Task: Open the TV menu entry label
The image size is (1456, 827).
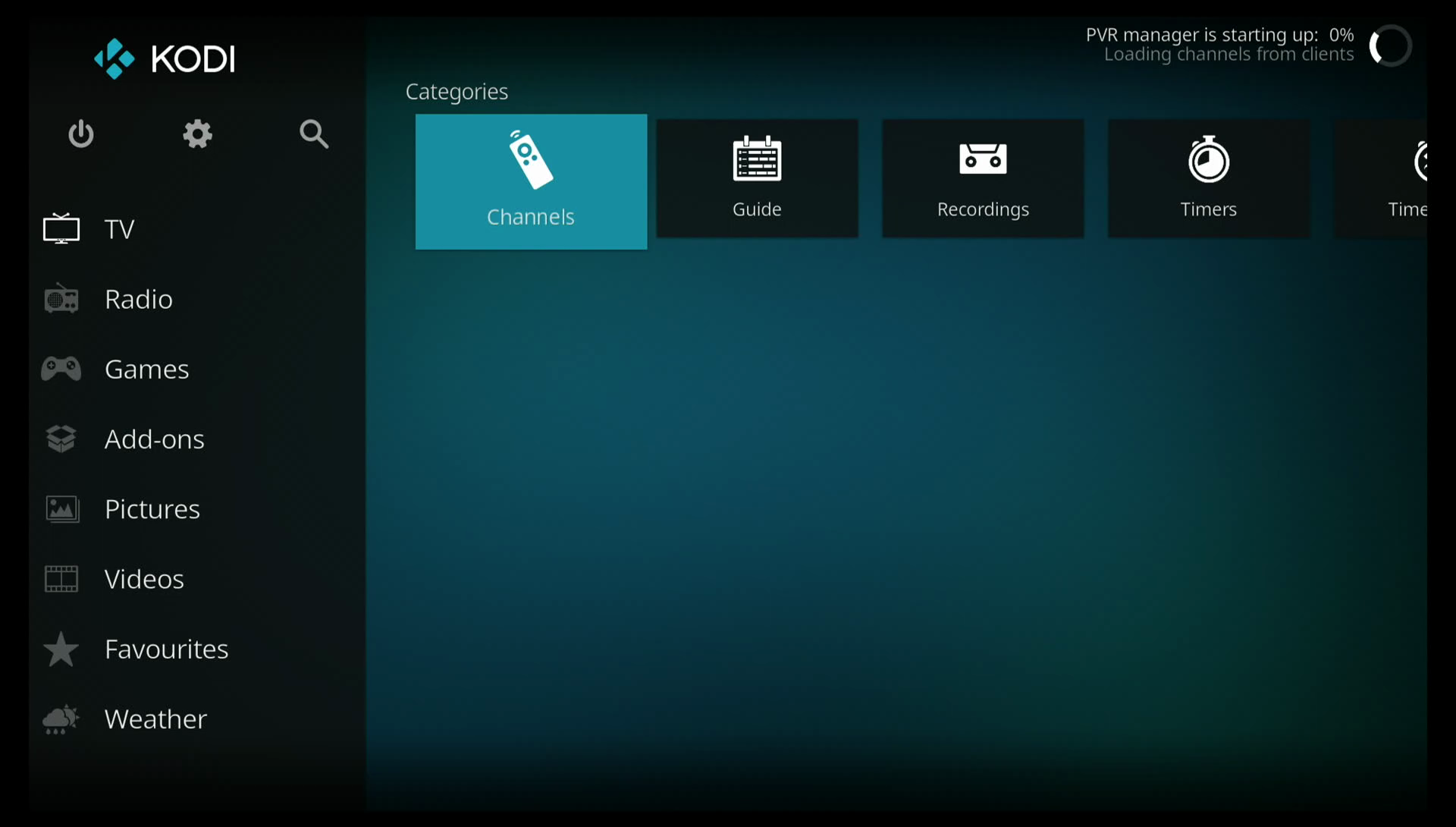Action: click(x=119, y=229)
